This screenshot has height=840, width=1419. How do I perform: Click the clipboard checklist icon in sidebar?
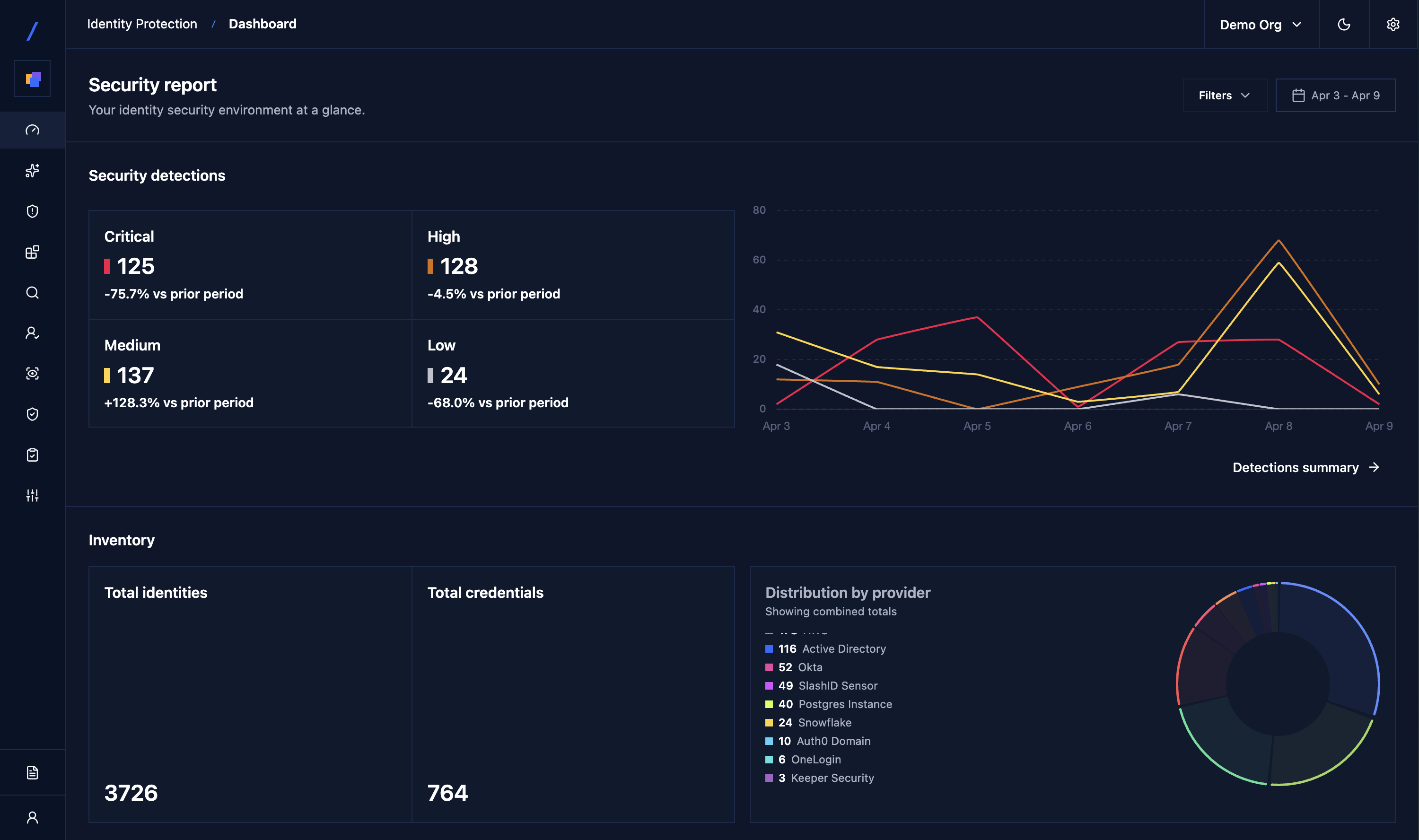coord(32,455)
